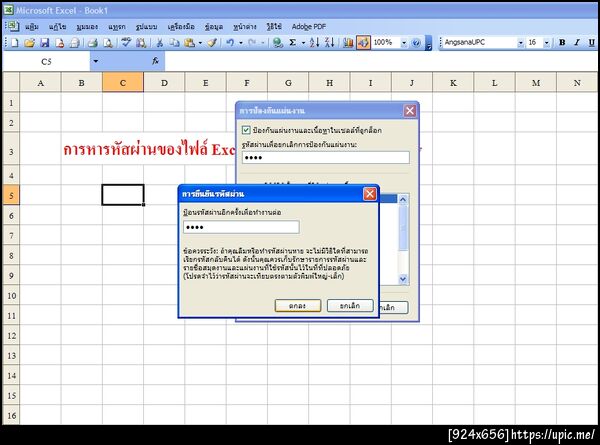Launch the Chart Wizard

(348, 42)
